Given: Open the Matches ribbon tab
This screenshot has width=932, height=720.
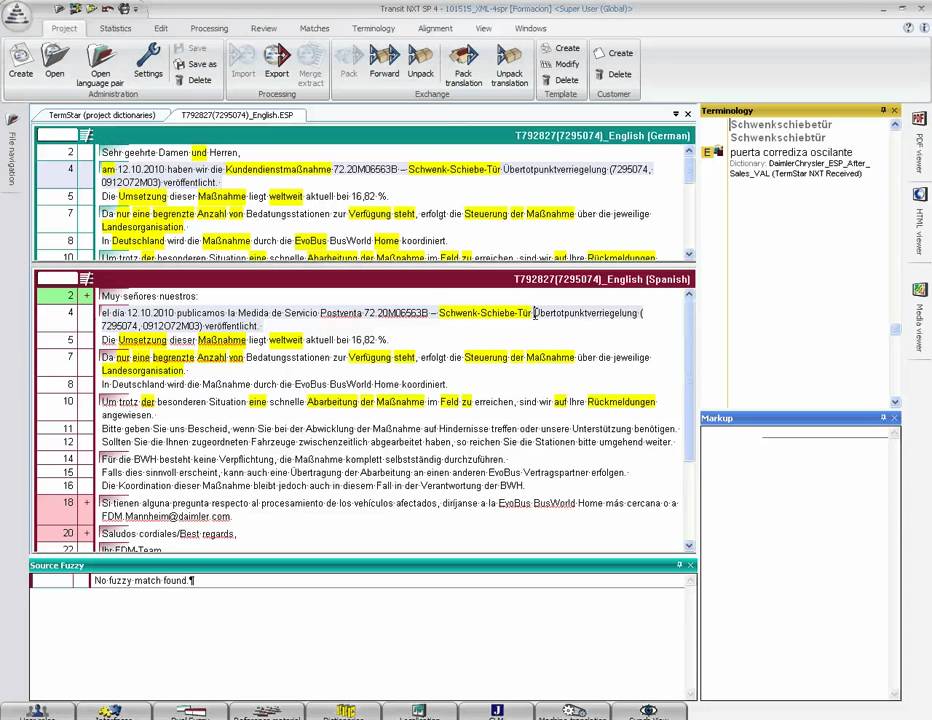Looking at the screenshot, I should click(x=314, y=28).
